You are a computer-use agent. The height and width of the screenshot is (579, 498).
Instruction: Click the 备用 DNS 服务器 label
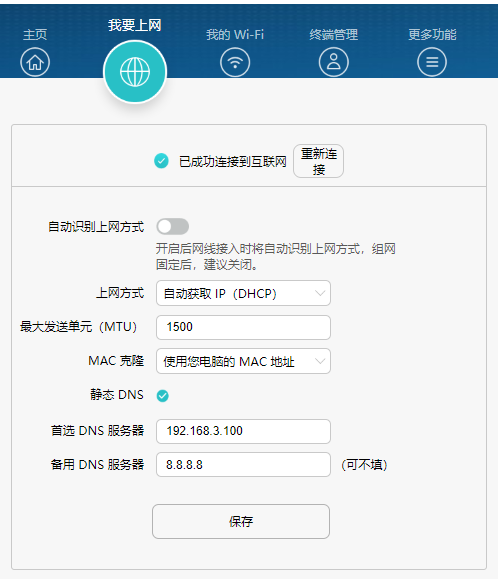(97, 465)
